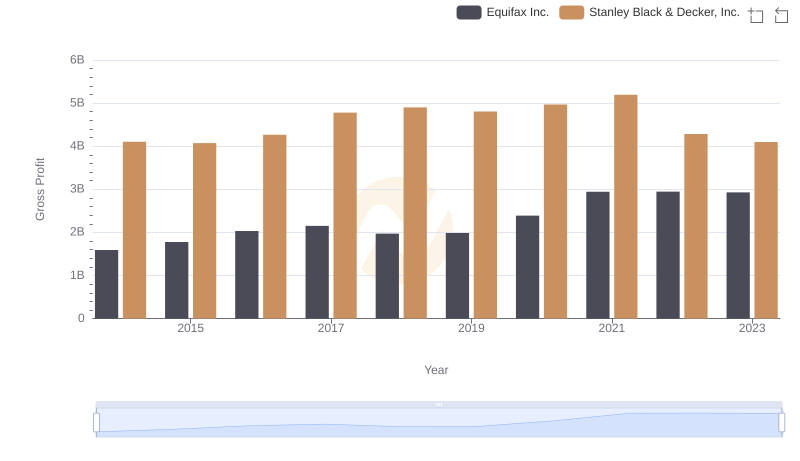The width and height of the screenshot is (800, 461).
Task: Grab the right data zoom slider handle
Action: (x=781, y=422)
